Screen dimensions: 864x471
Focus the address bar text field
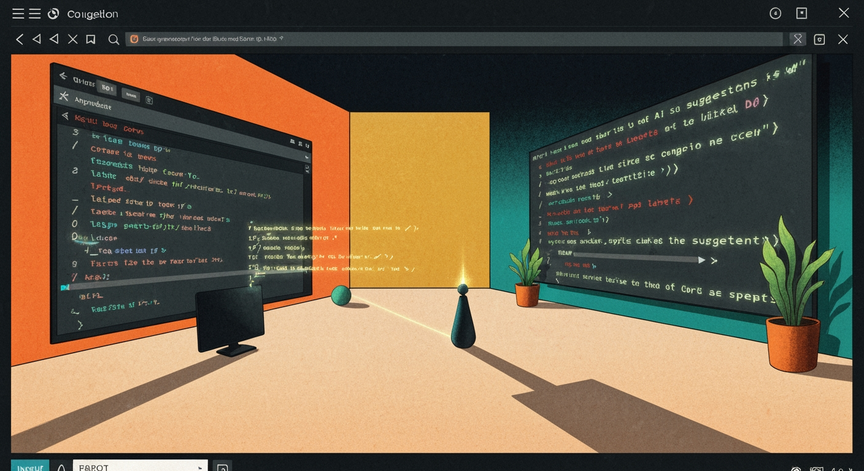(x=454, y=39)
